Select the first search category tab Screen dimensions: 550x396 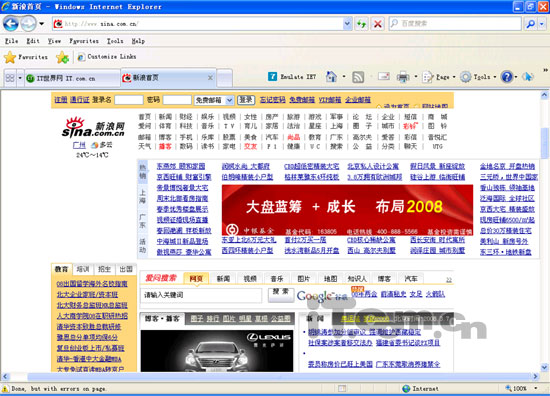click(x=196, y=278)
